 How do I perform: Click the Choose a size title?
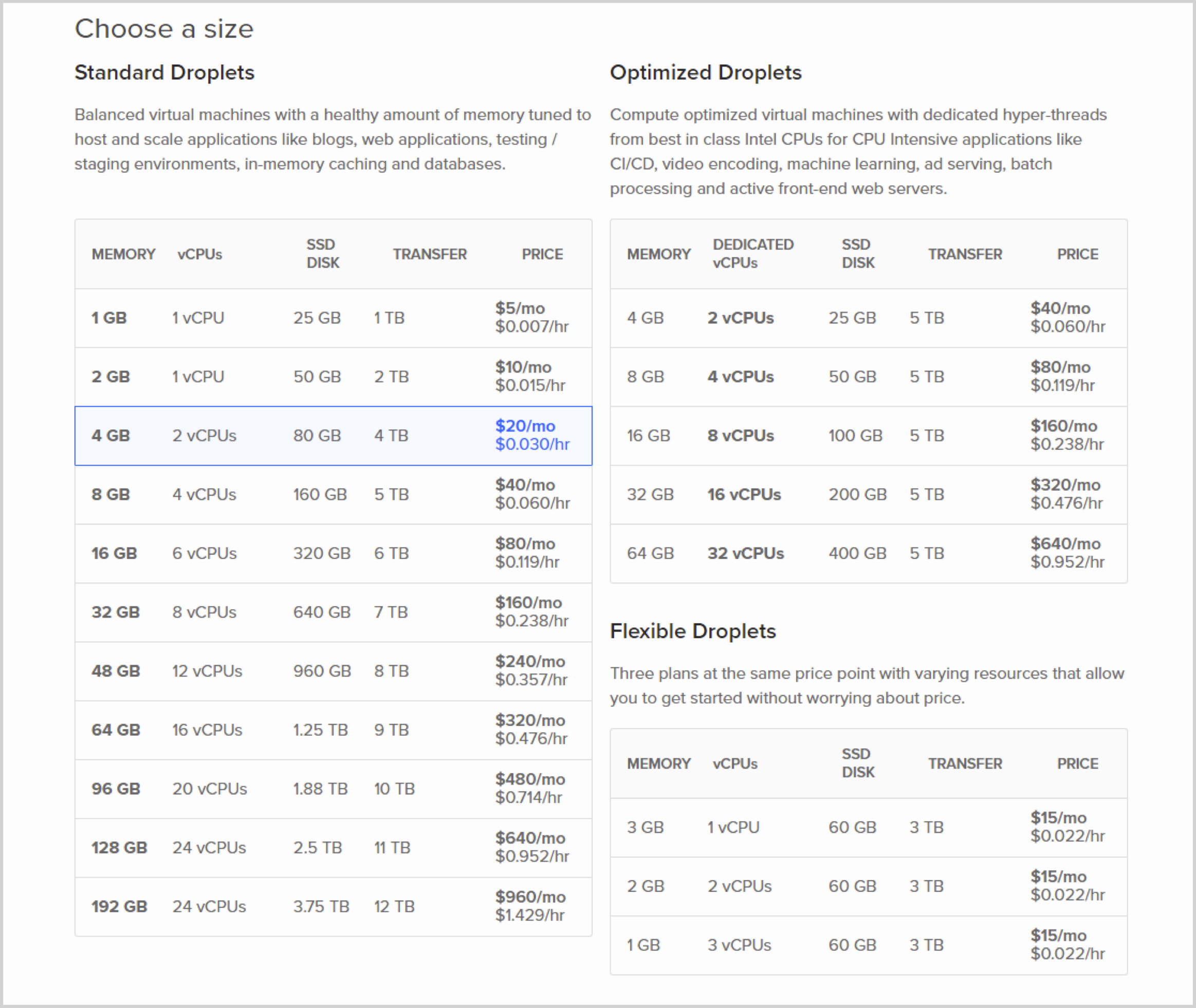tap(164, 29)
